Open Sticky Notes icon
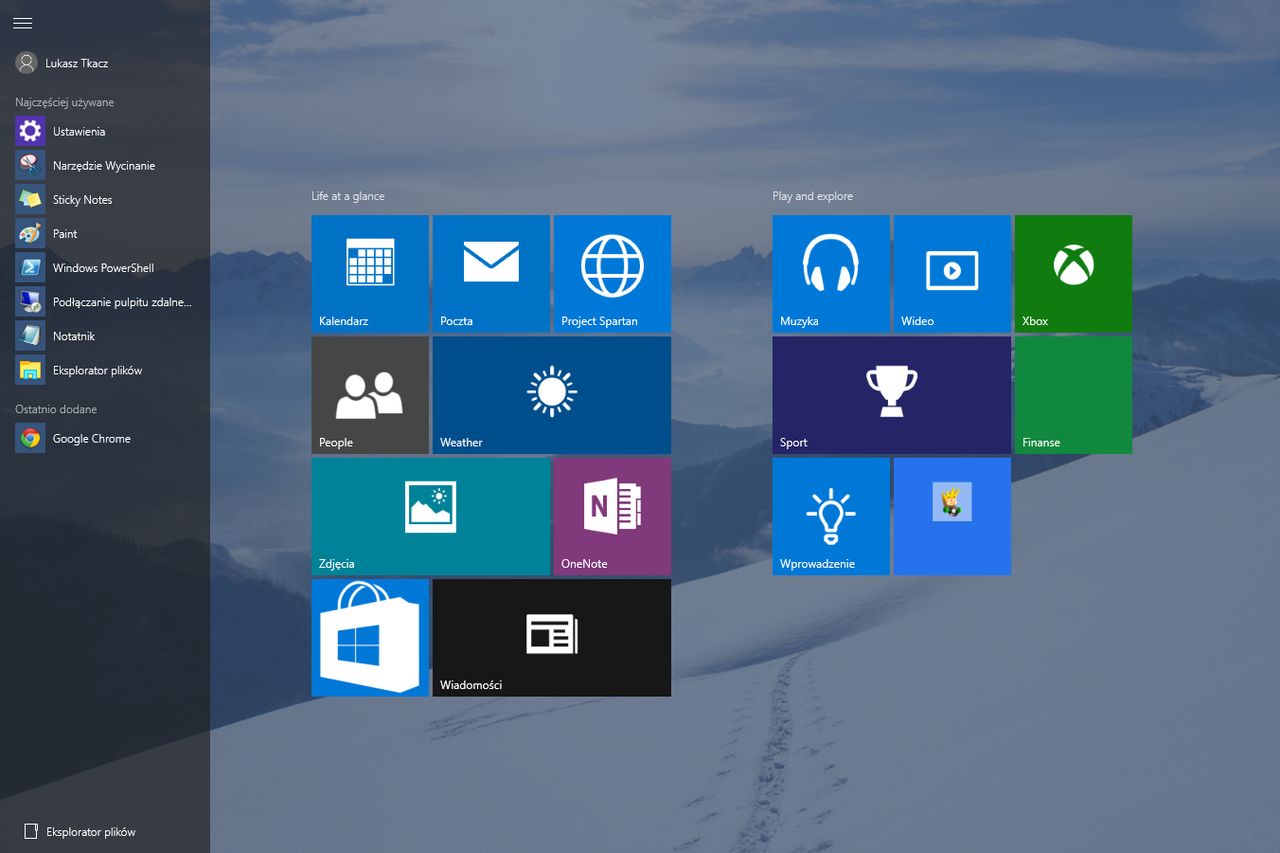The height and width of the screenshot is (853, 1280). [30, 199]
